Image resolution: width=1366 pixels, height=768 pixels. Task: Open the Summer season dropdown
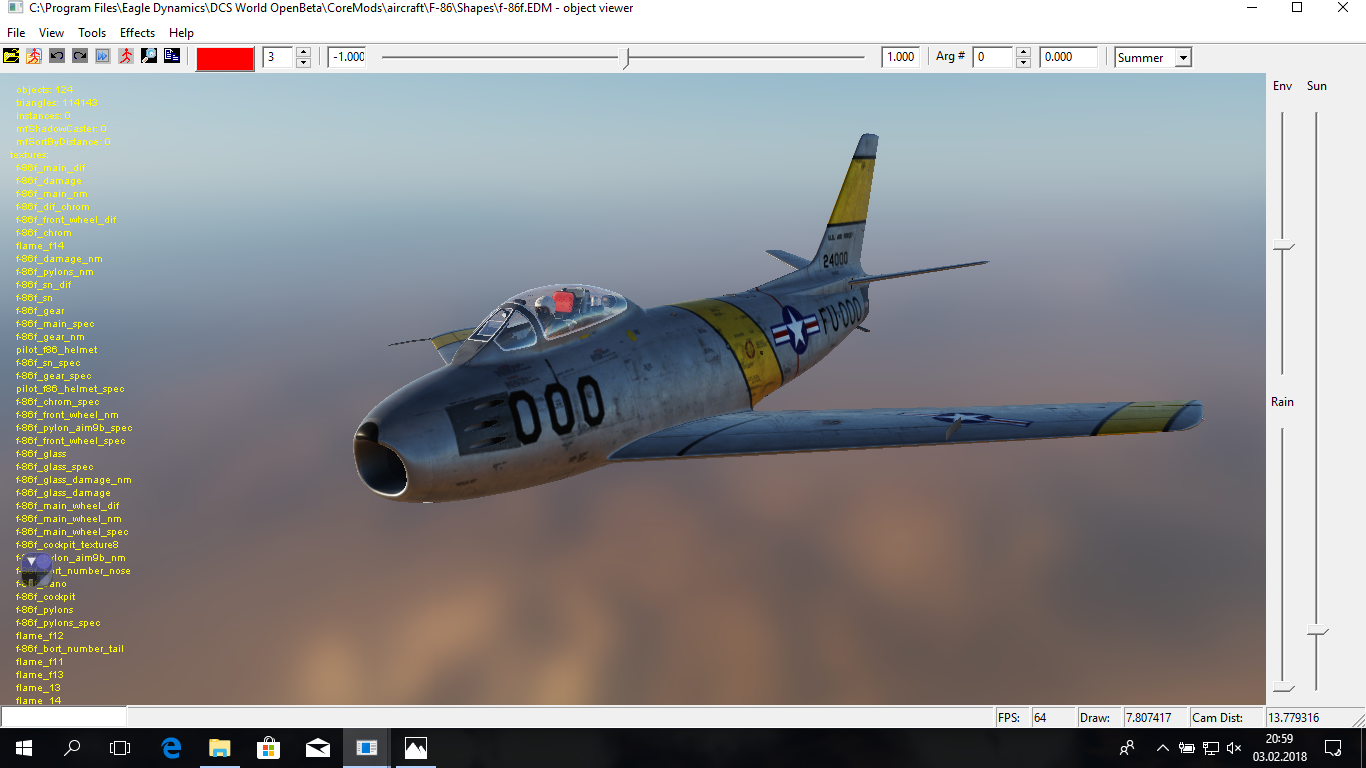[x=1183, y=58]
